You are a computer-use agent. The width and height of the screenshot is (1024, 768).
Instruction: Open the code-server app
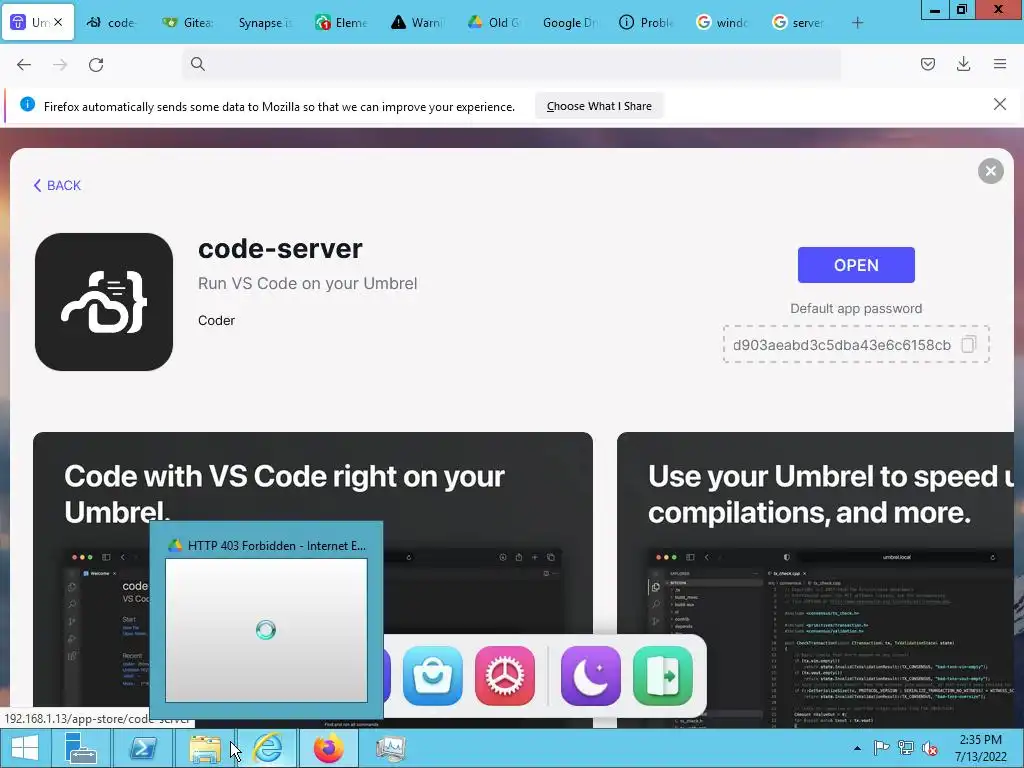[856, 265]
